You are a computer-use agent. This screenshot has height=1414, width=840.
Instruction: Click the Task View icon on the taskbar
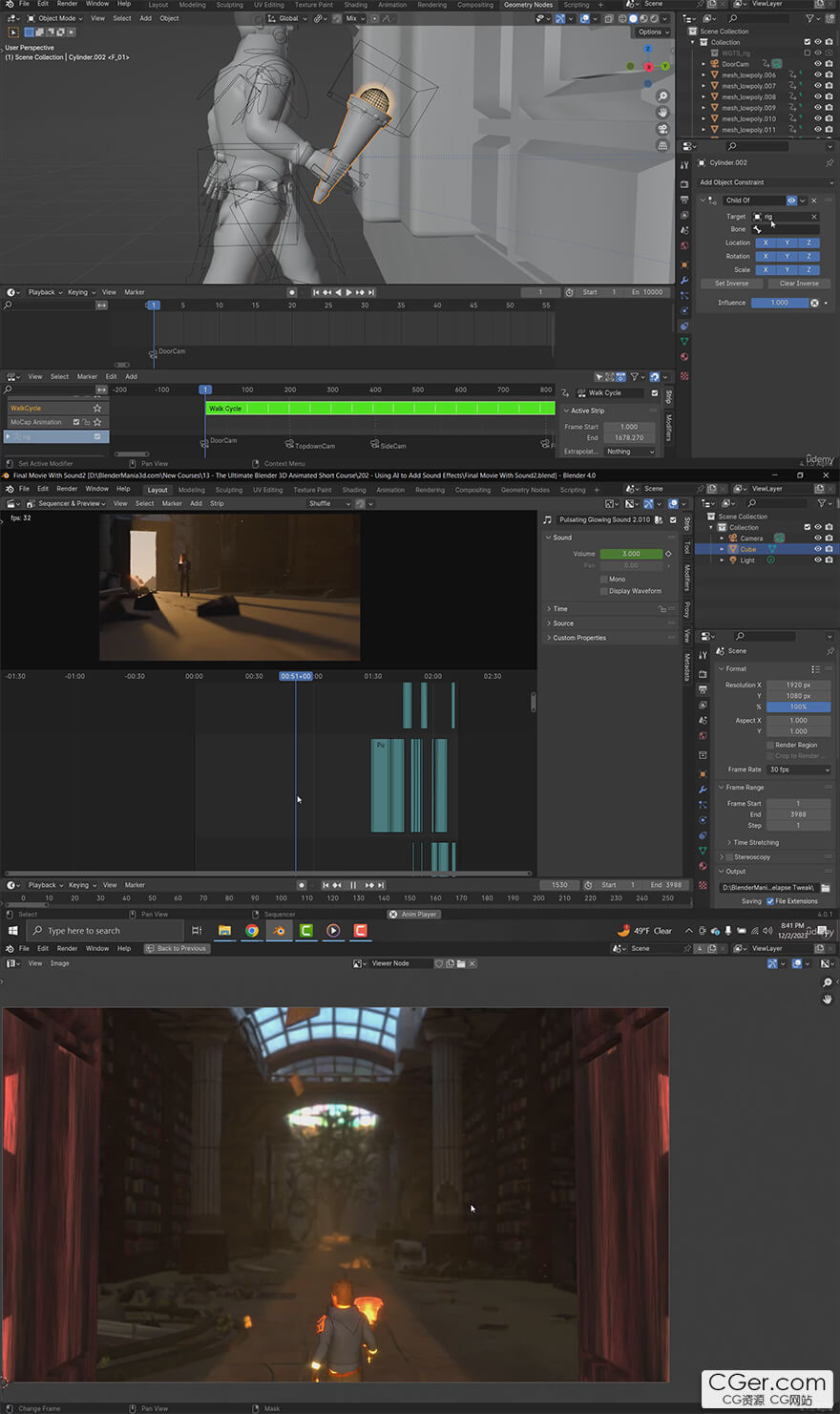coord(197,930)
